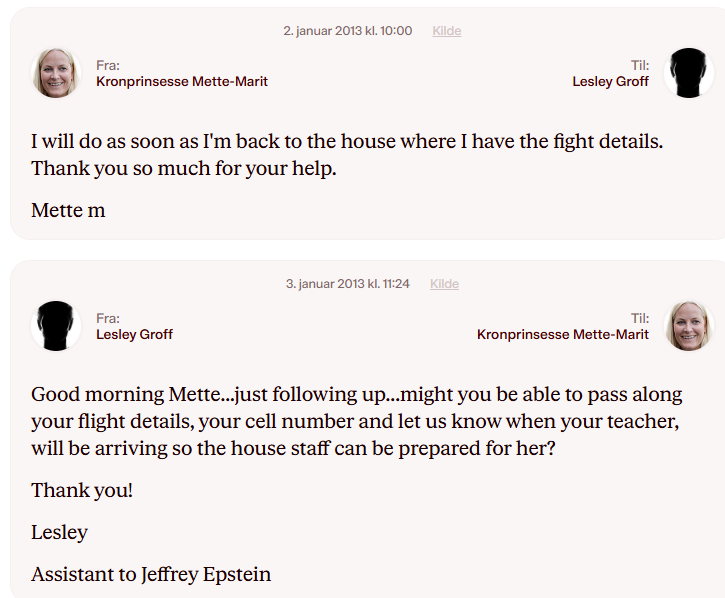
Task: Open the Kilde link on the 2. januar message
Action: (446, 31)
